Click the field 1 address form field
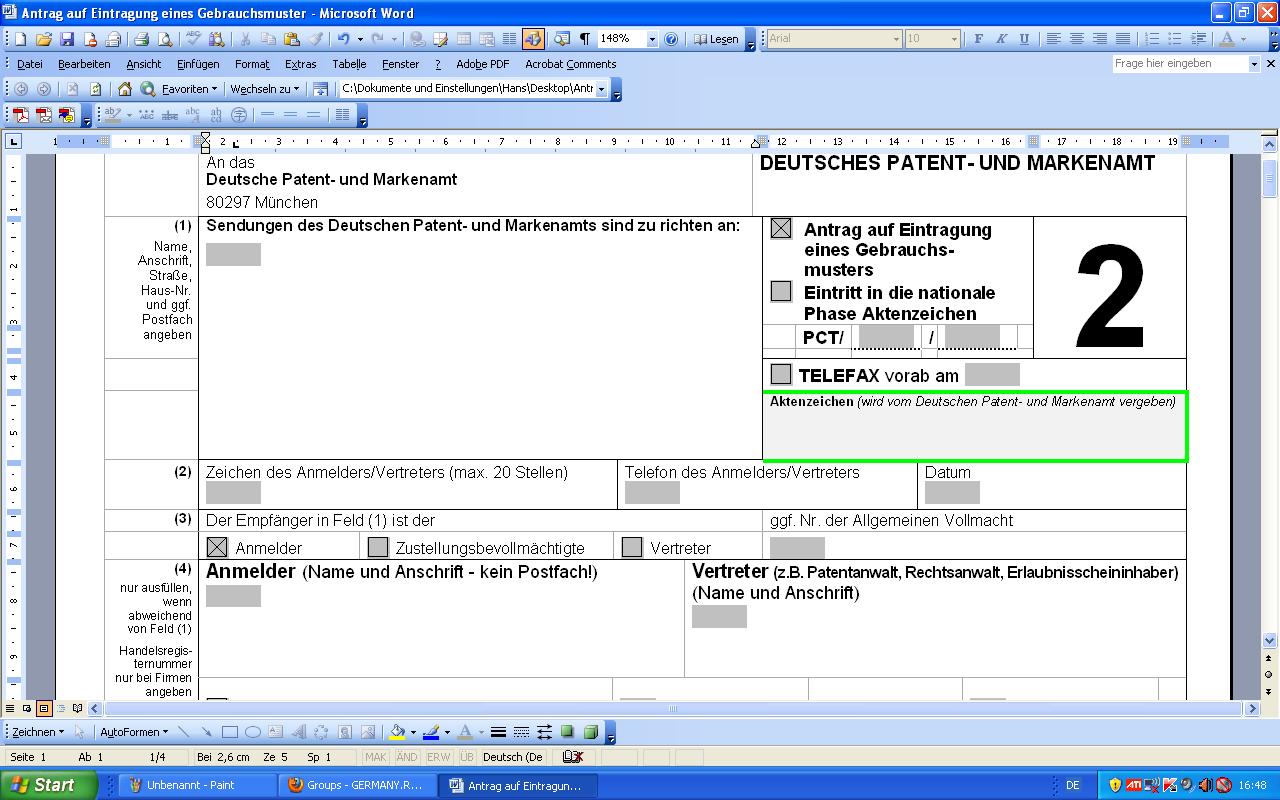Viewport: 1280px width, 800px height. point(233,254)
